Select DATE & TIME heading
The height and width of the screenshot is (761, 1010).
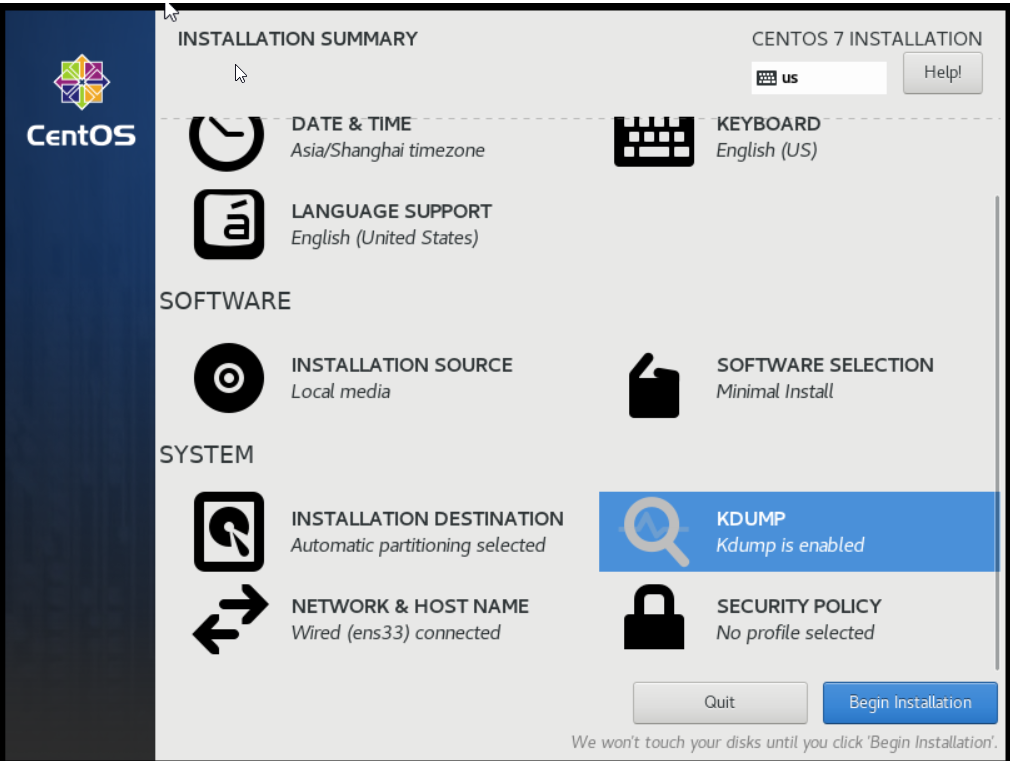pos(351,124)
